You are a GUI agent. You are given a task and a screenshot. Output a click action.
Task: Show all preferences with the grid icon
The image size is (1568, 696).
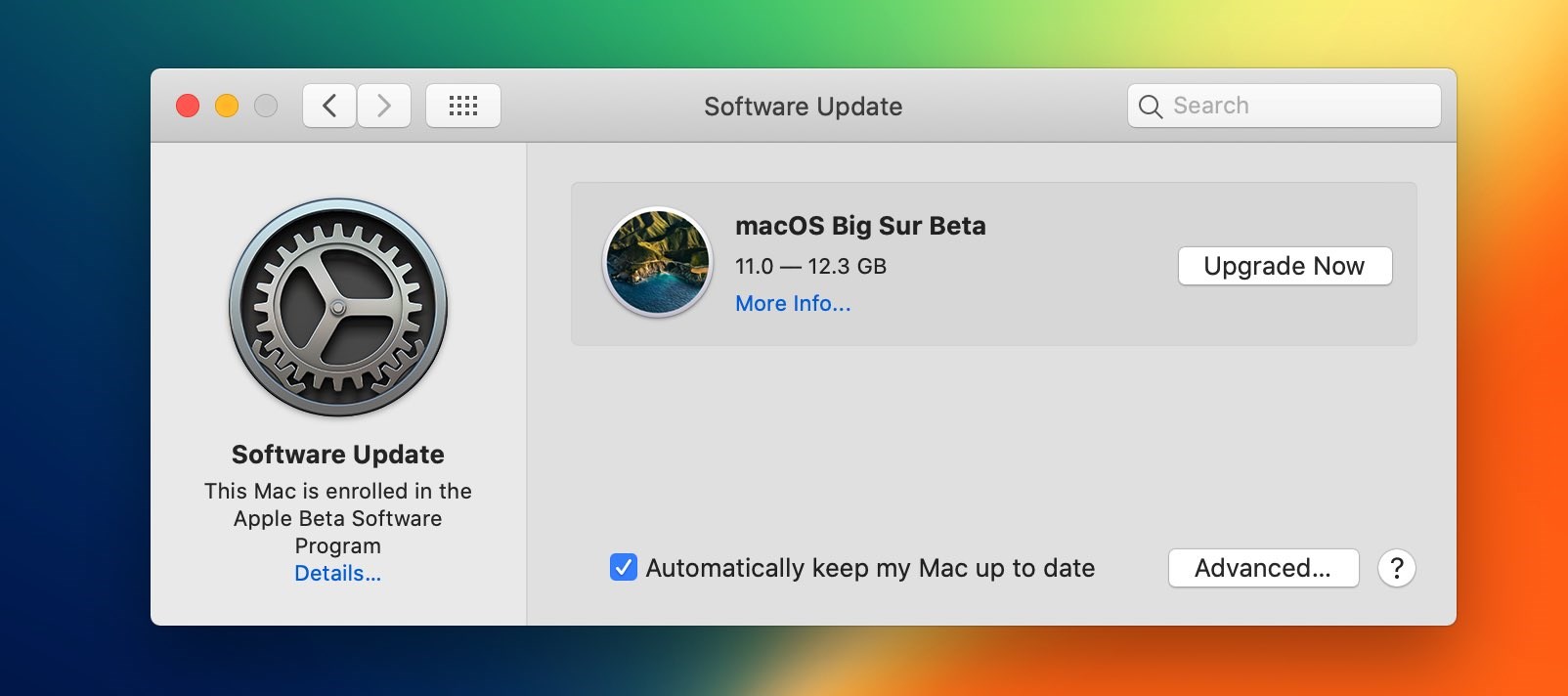(x=463, y=106)
